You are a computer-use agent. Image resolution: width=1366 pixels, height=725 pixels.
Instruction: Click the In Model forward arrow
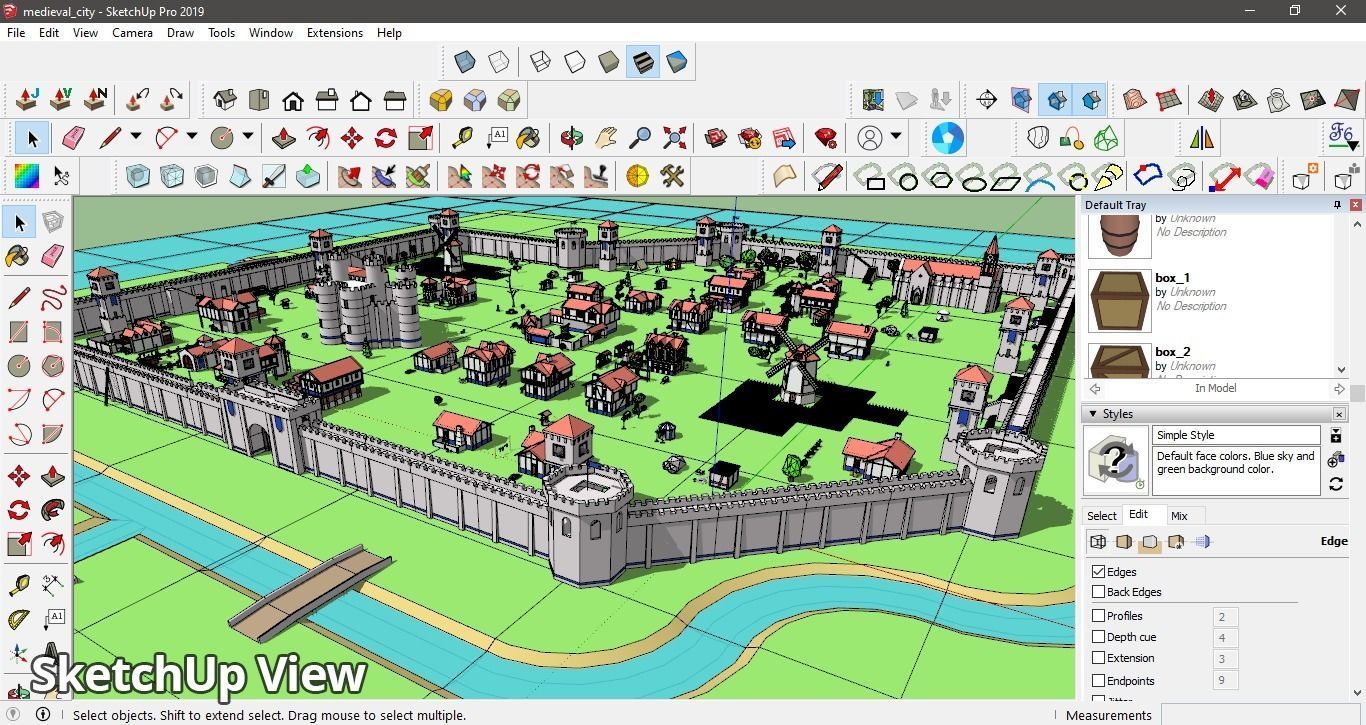[1339, 389]
